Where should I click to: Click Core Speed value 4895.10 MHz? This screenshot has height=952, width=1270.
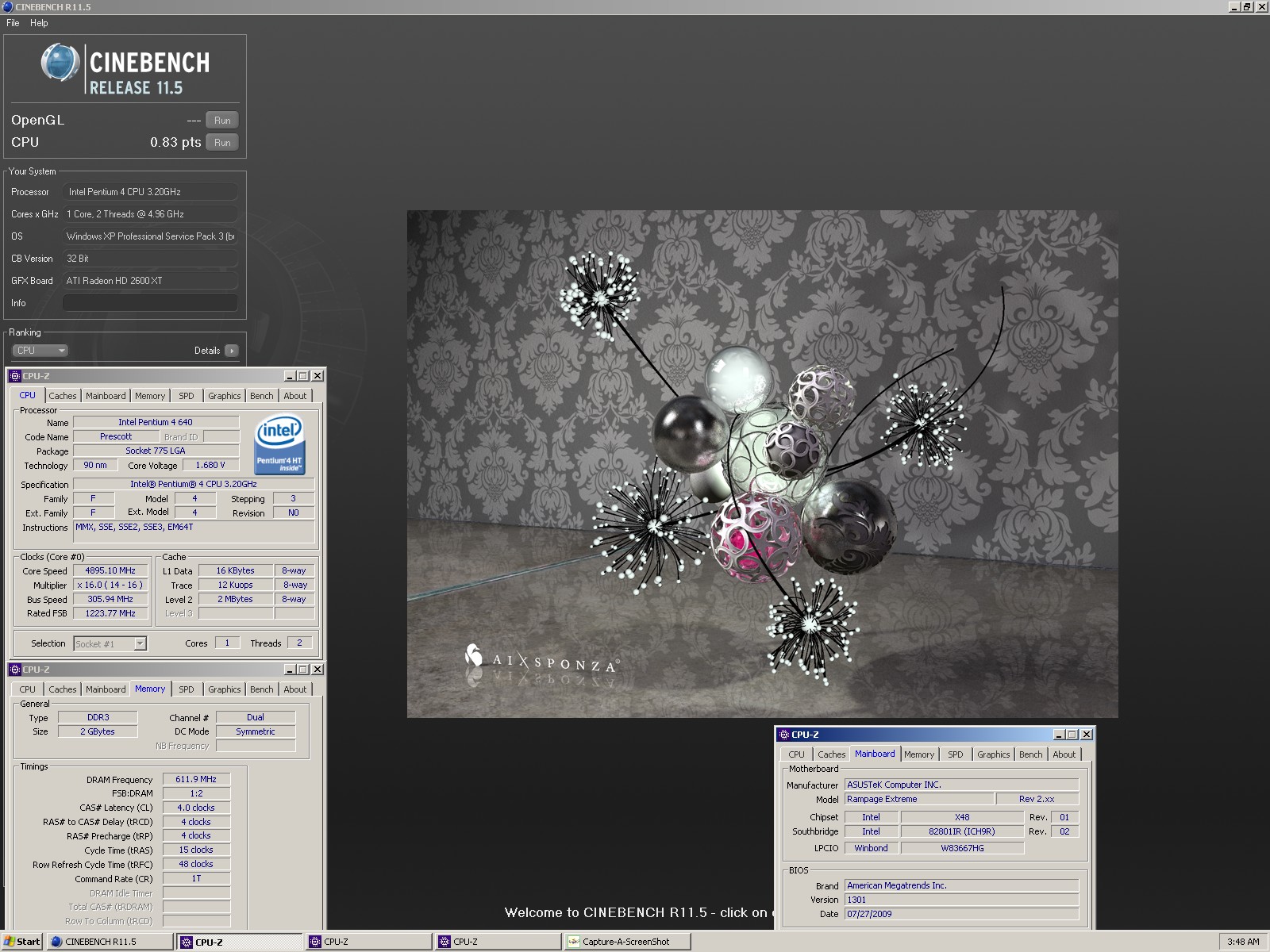[110, 570]
